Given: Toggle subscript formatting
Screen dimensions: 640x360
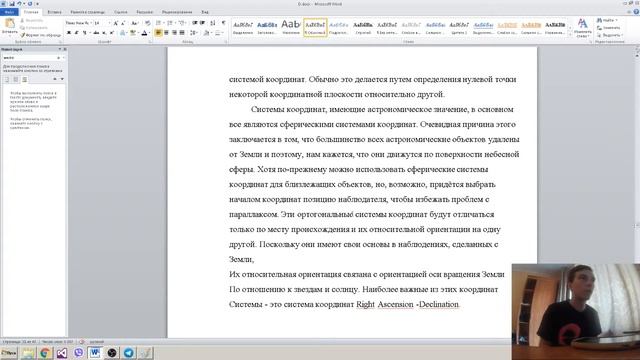Looking at the screenshot, I should tap(104, 33).
